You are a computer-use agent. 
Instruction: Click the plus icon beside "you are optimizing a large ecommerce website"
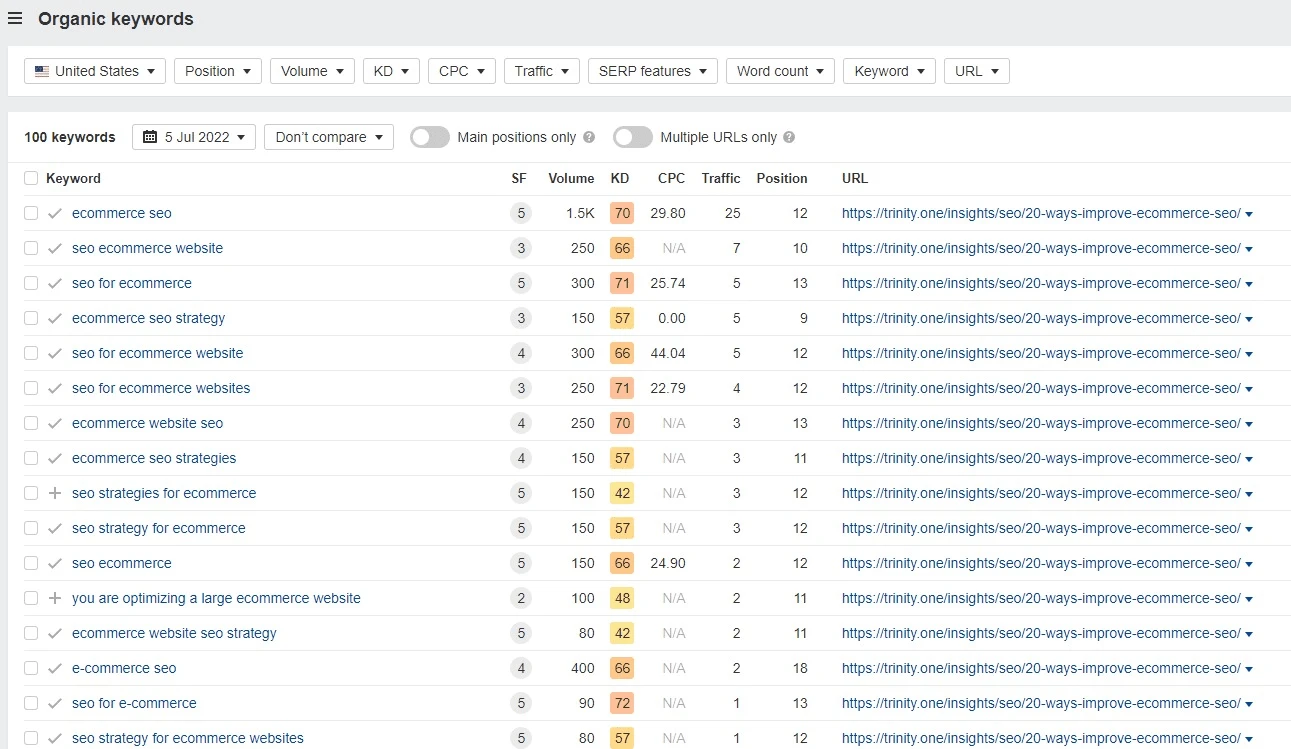(x=55, y=598)
